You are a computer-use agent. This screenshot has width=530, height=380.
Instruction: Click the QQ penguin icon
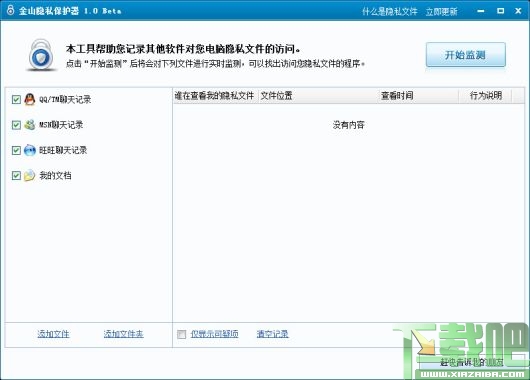coord(30,99)
